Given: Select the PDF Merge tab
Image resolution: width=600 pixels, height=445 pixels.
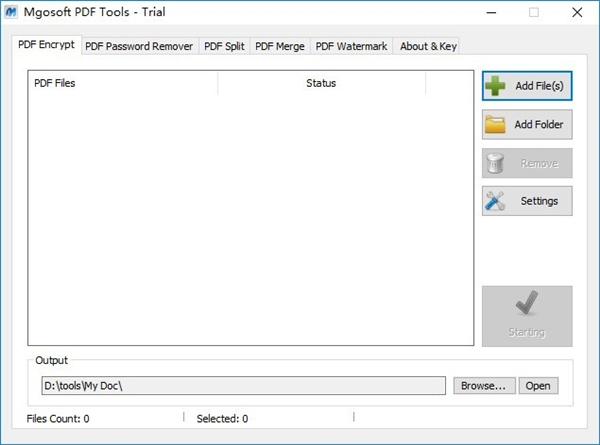Looking at the screenshot, I should 280,46.
